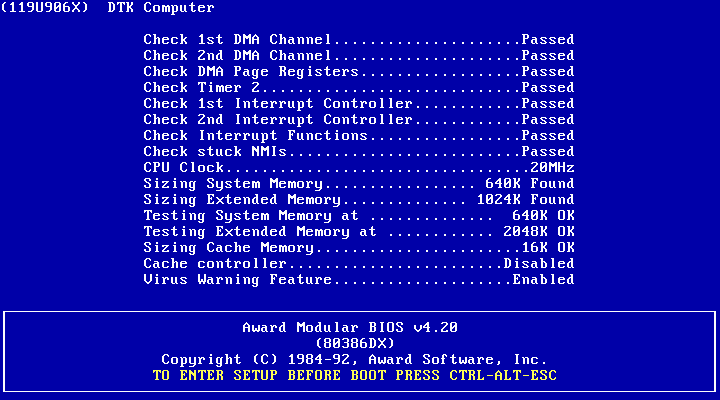
Task: Click the "640K Found" value
Action: click(x=530, y=184)
